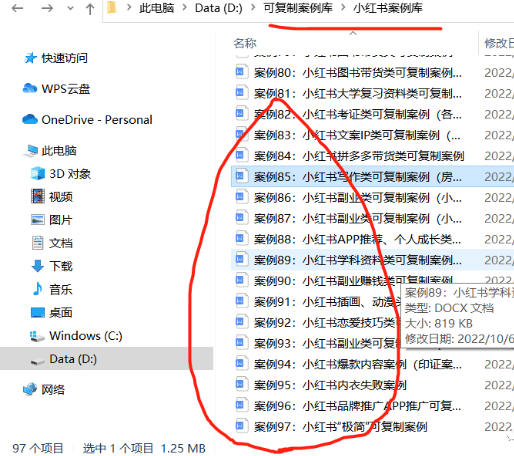Select 此电脑 in the navigation pane

59,151
